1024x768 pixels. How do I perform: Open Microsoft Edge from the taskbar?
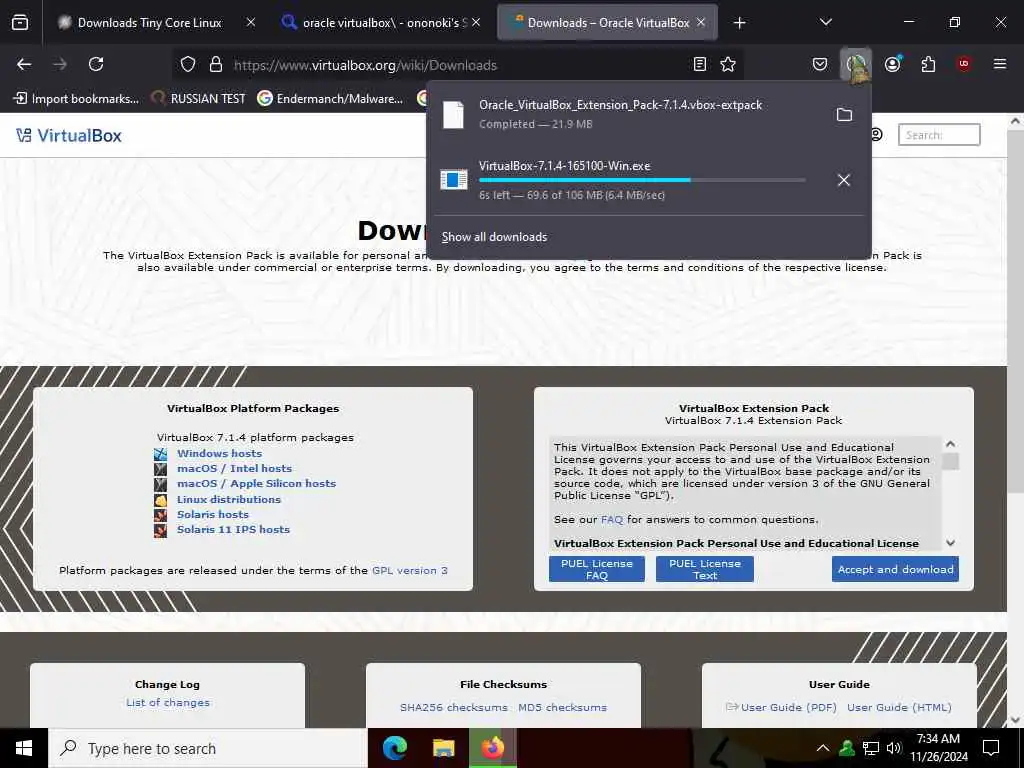coord(394,748)
